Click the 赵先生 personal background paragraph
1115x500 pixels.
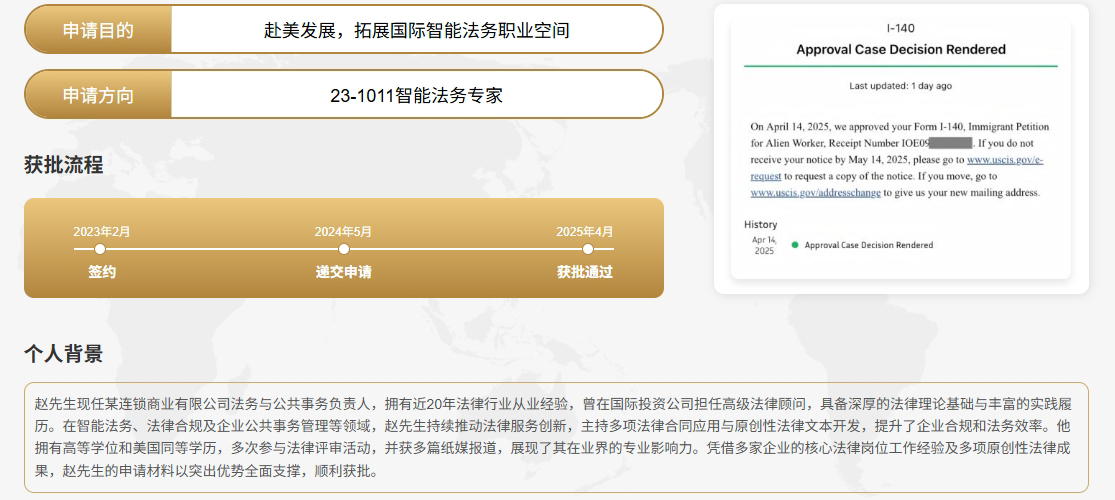(556, 437)
